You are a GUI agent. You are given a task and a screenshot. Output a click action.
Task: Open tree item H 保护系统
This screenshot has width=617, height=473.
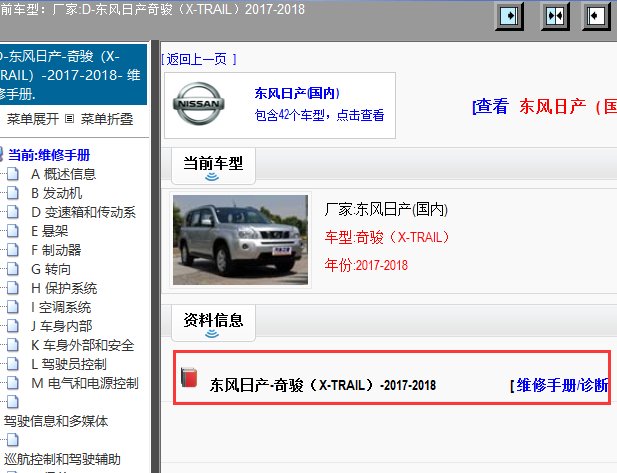click(64, 288)
